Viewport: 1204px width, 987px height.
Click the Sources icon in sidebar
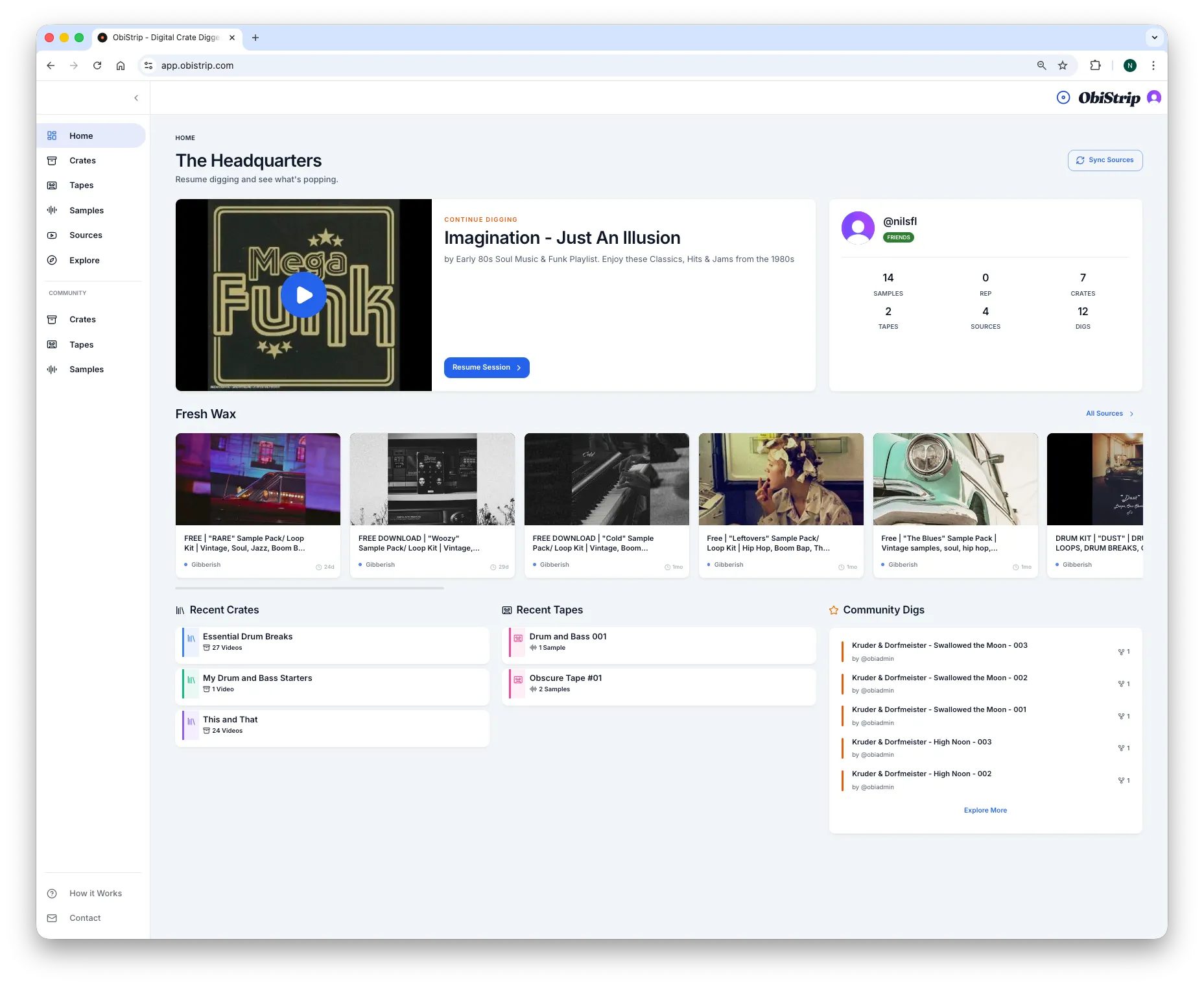point(52,235)
